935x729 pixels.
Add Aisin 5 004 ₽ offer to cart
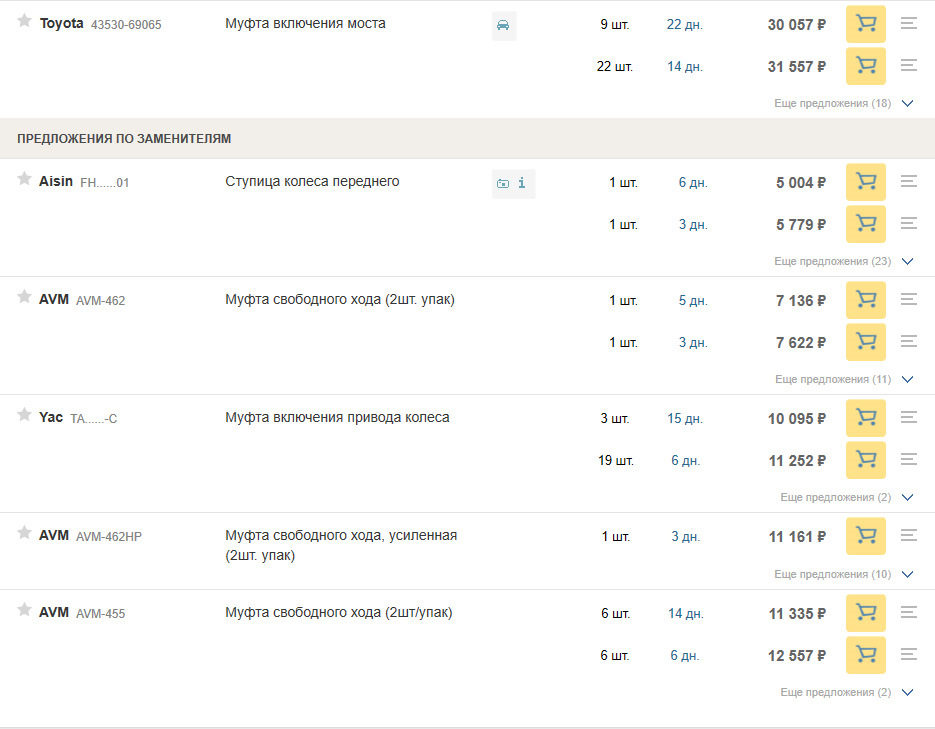click(865, 182)
